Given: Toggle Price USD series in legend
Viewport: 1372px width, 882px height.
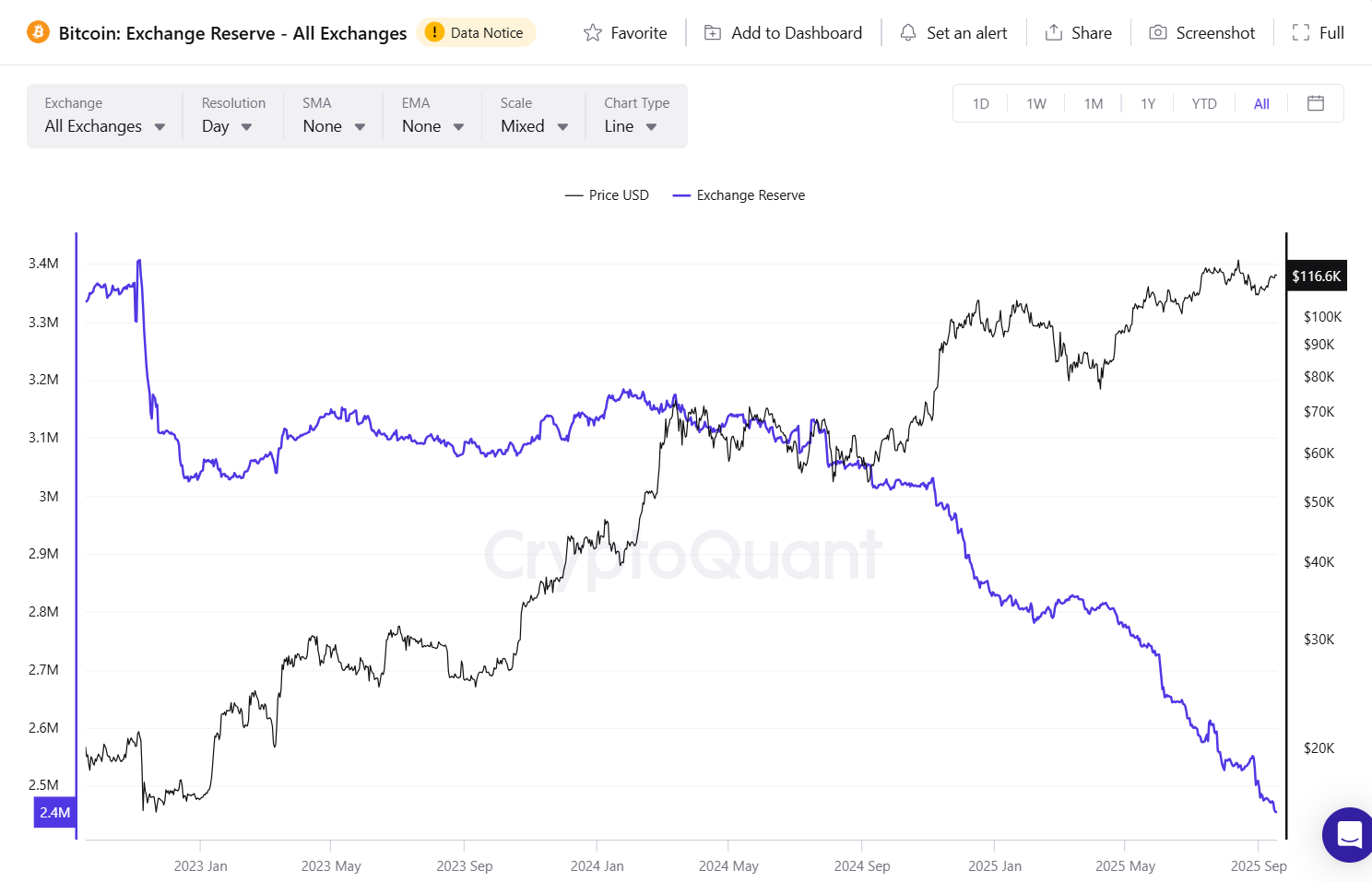Looking at the screenshot, I should [608, 195].
